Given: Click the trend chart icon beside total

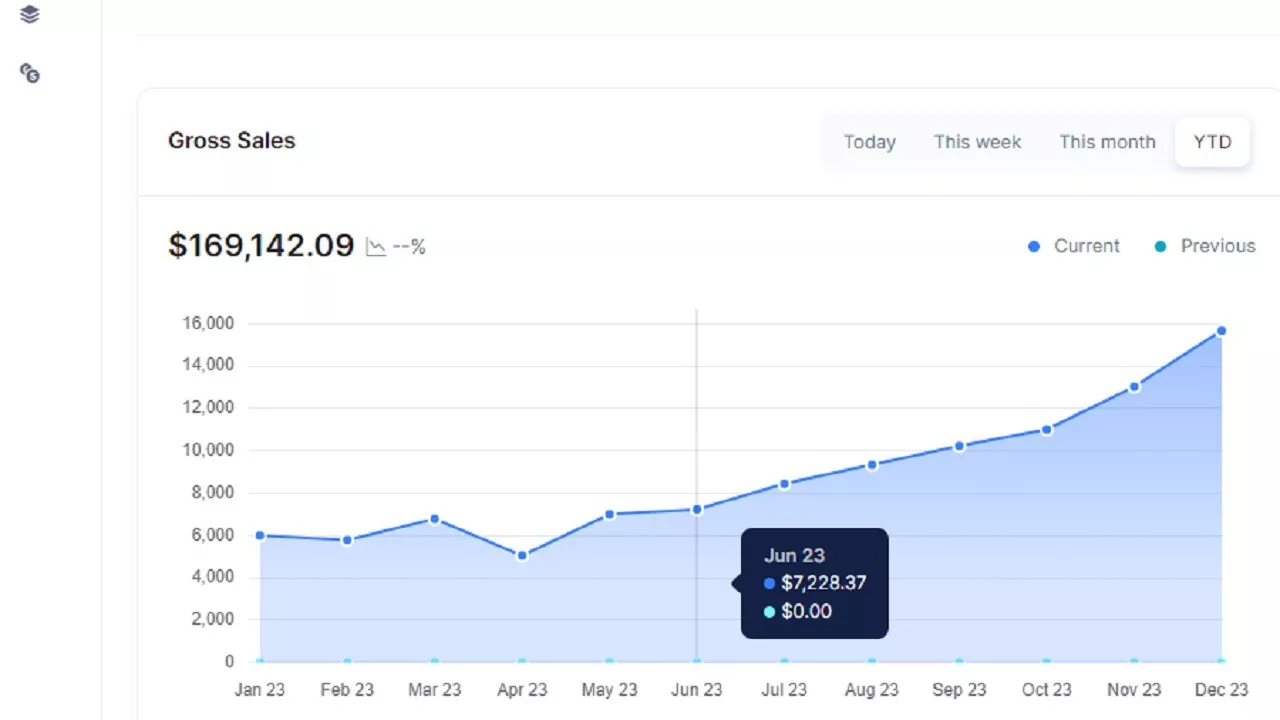Looking at the screenshot, I should click(x=376, y=247).
